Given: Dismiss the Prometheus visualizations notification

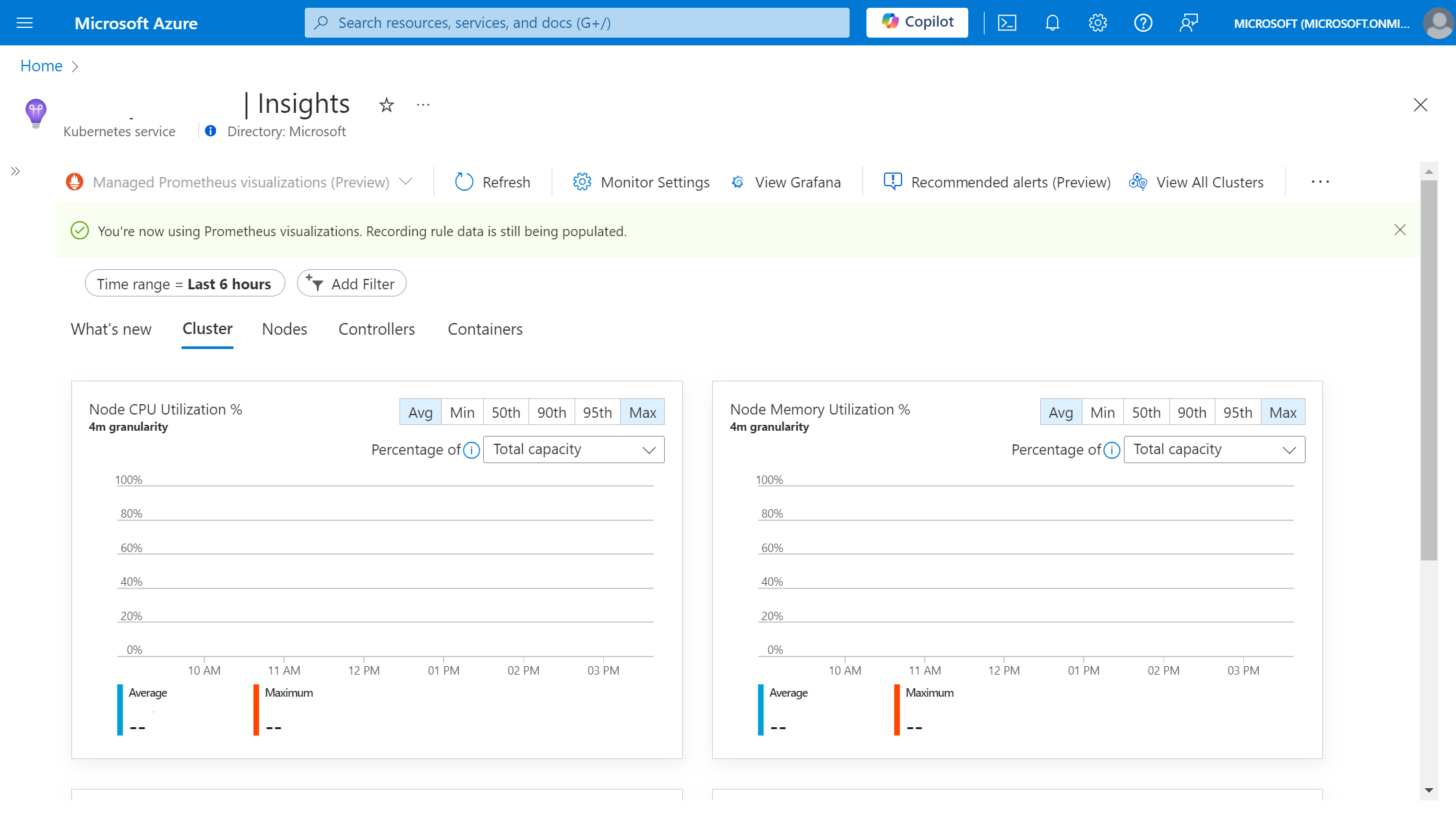Looking at the screenshot, I should click(1400, 230).
